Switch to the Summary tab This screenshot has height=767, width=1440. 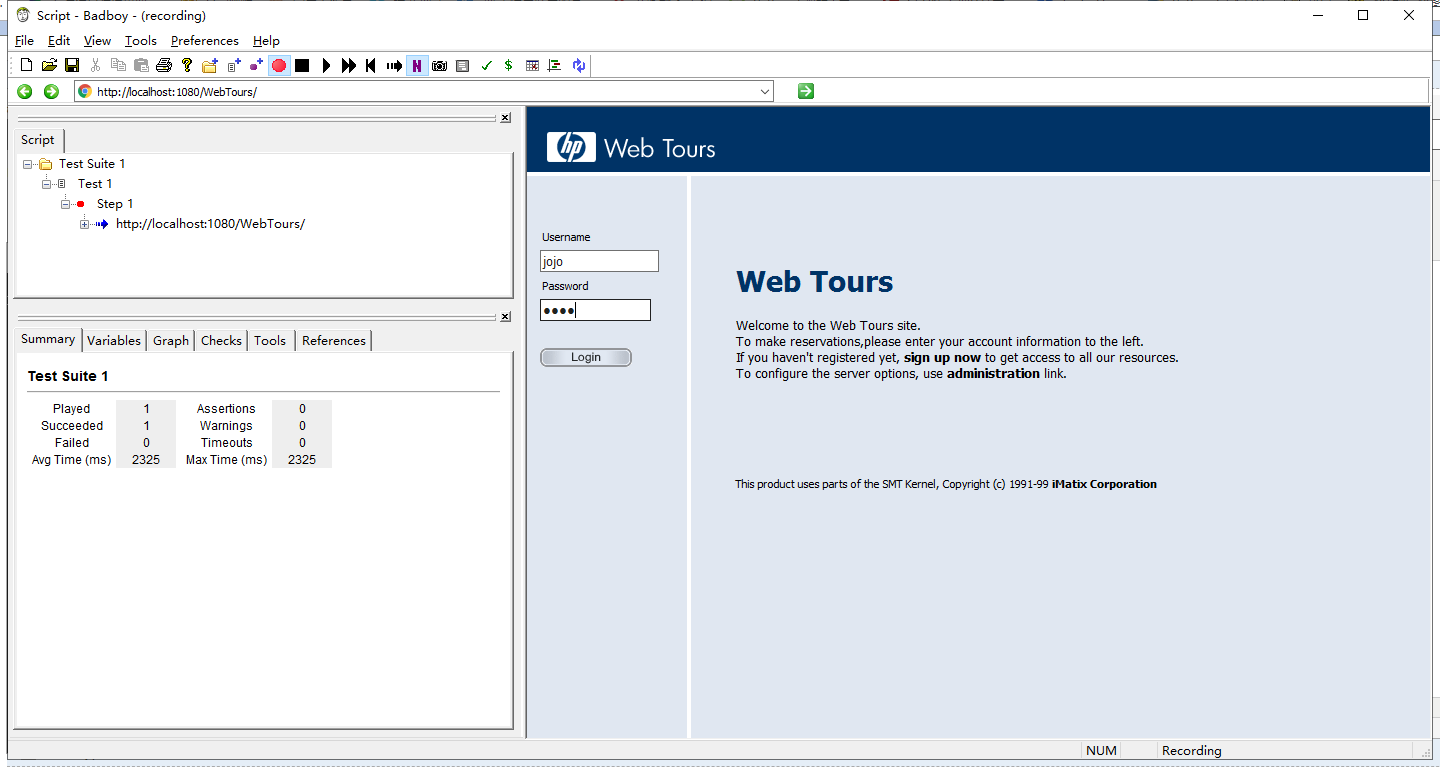pos(48,339)
